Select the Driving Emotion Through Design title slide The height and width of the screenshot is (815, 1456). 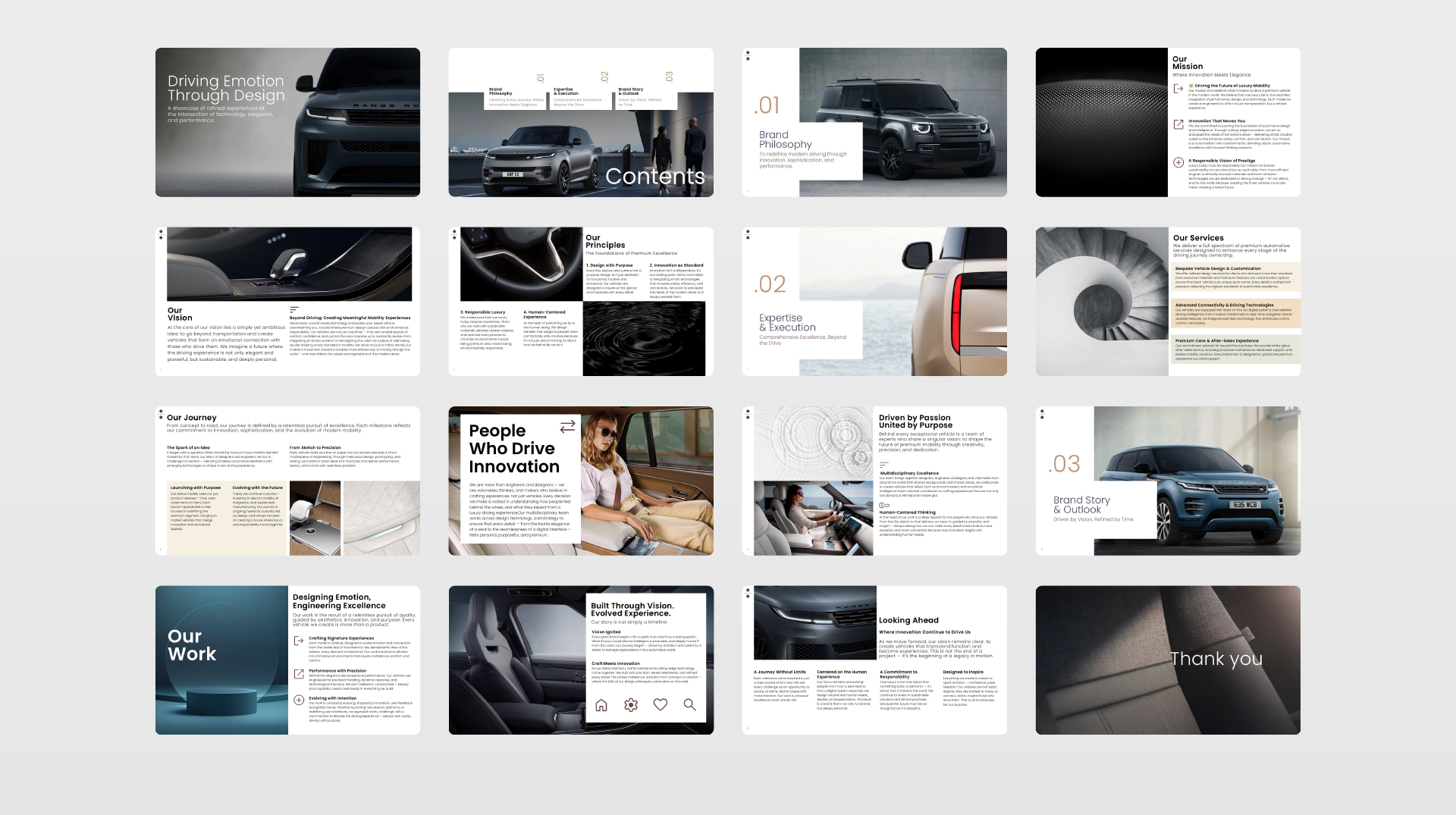[x=287, y=122]
